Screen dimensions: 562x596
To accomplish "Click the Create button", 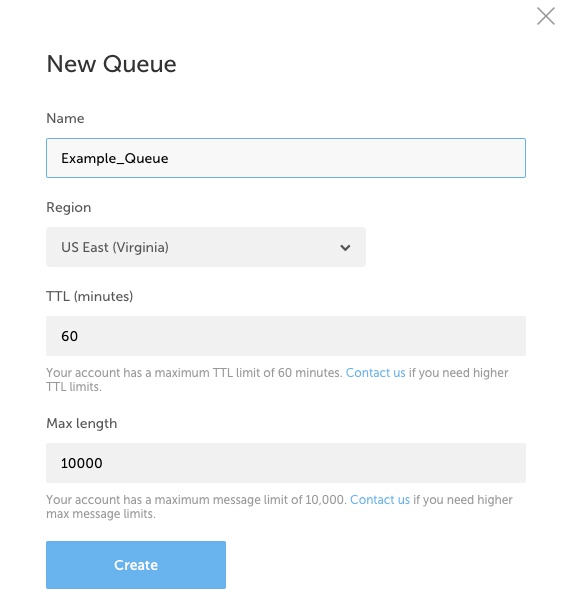I will coord(136,565).
